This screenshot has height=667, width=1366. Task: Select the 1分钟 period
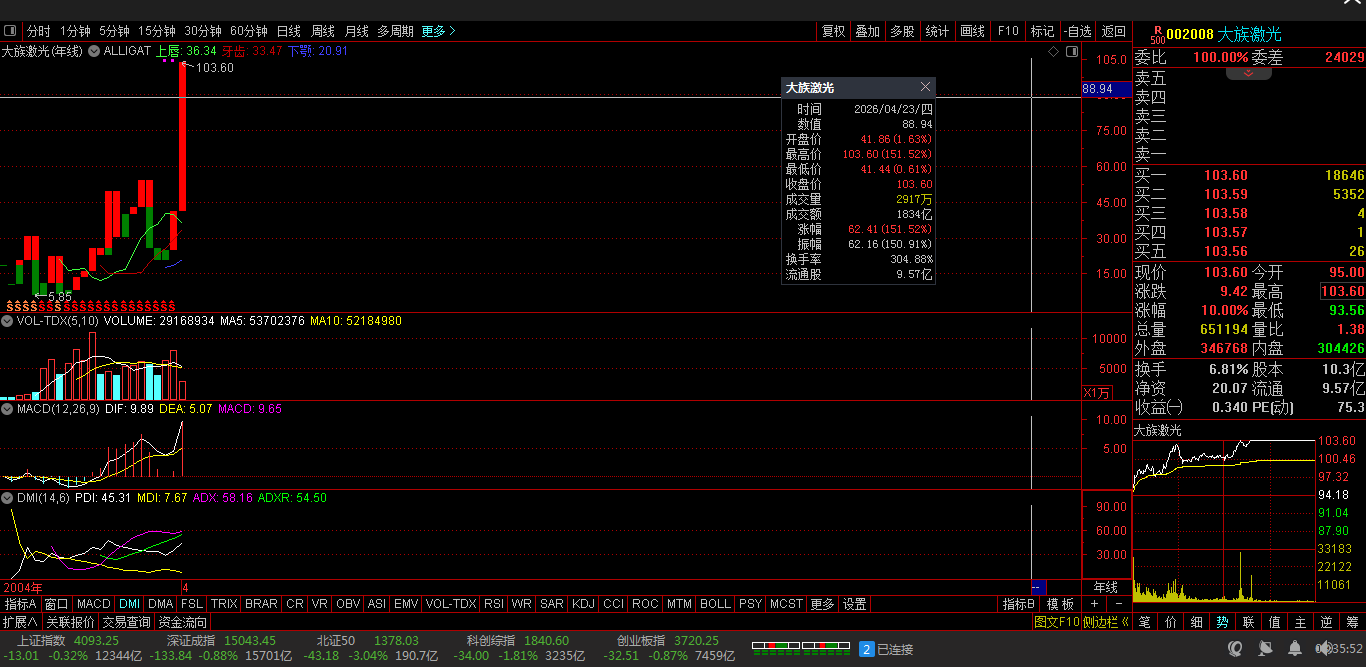pyautogui.click(x=75, y=31)
